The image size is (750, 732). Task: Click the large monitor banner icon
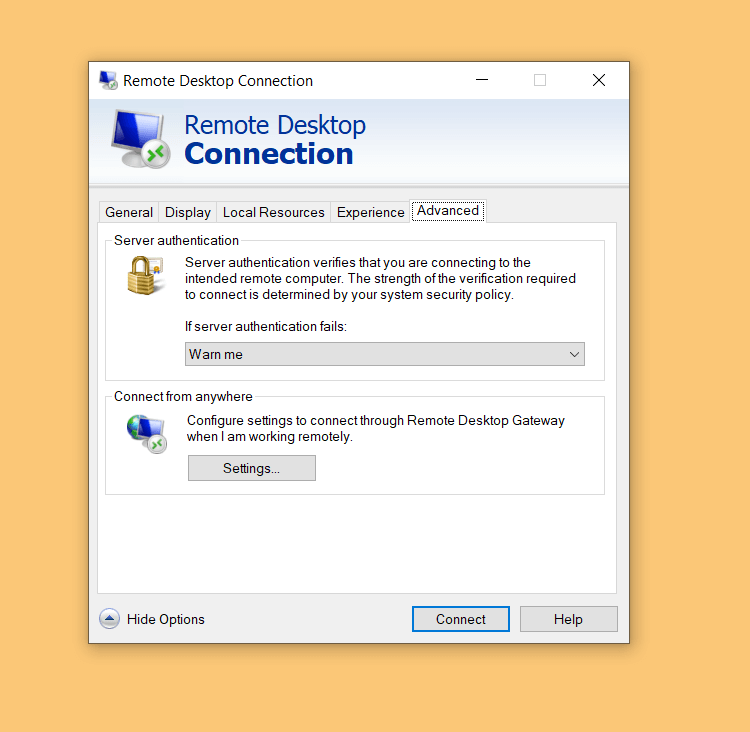coord(141,139)
